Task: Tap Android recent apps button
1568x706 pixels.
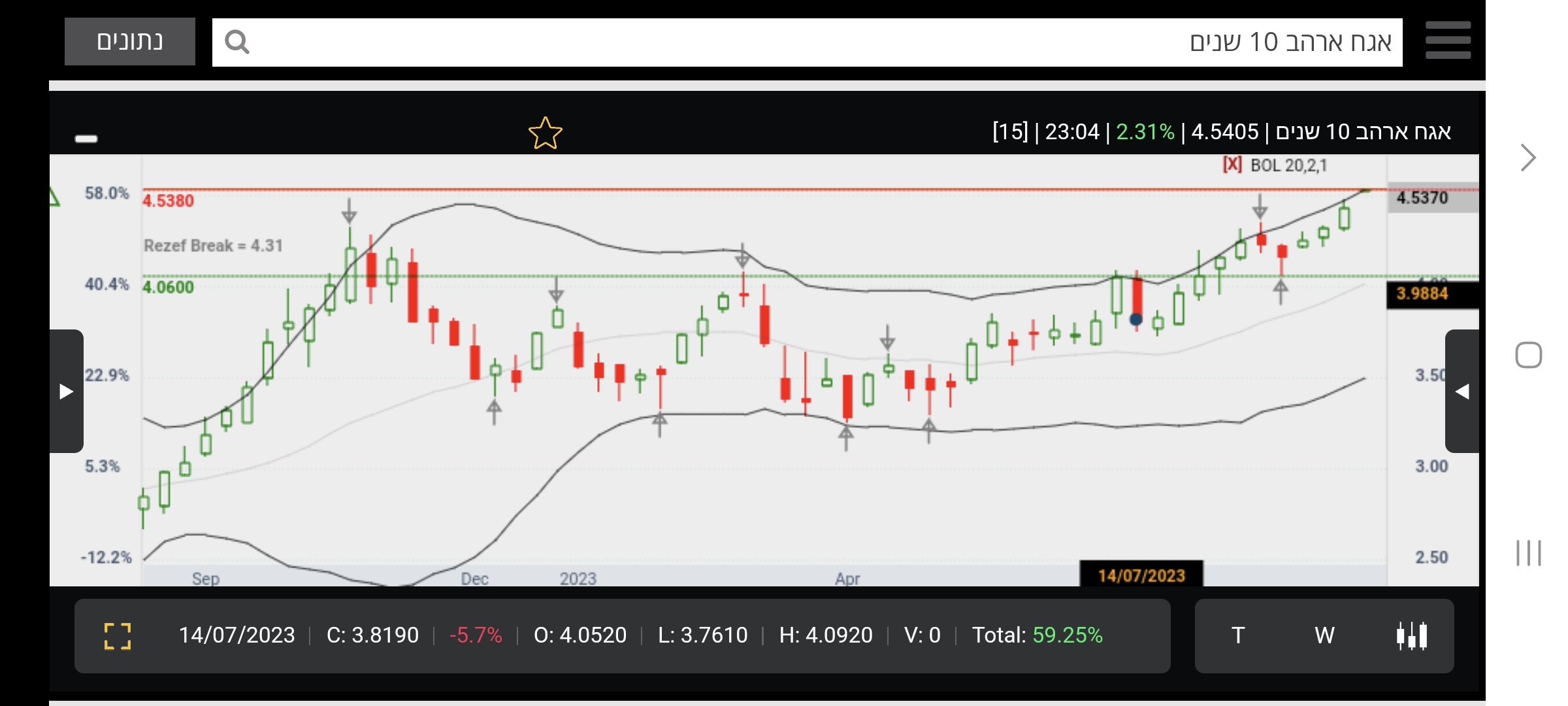Action: (1528, 553)
